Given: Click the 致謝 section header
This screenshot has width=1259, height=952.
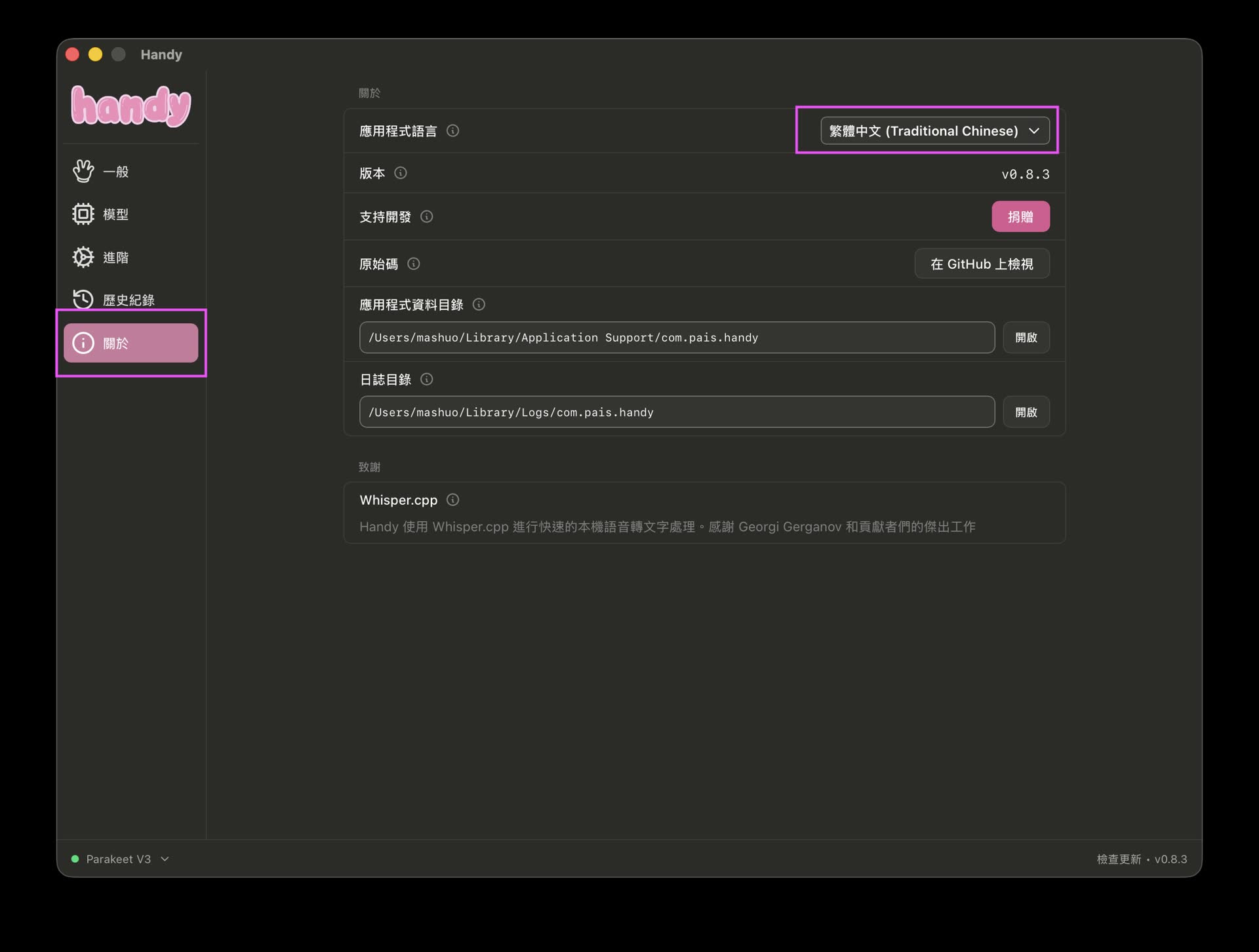Looking at the screenshot, I should tap(369, 467).
